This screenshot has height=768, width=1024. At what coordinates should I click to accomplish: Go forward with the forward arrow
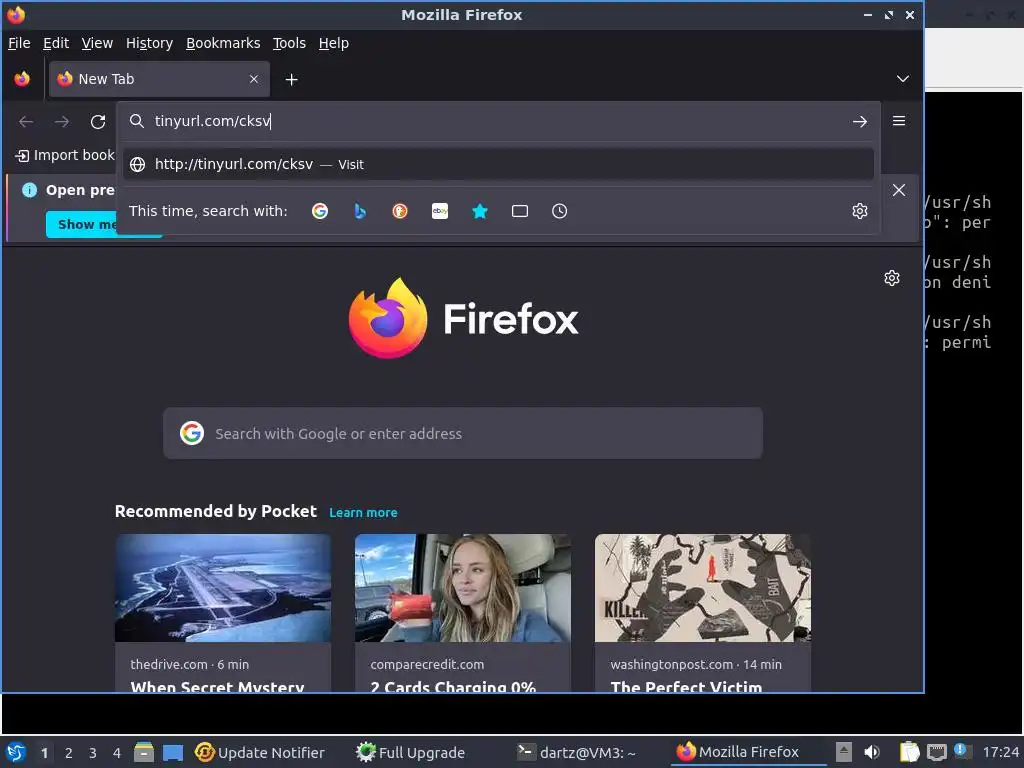point(62,121)
